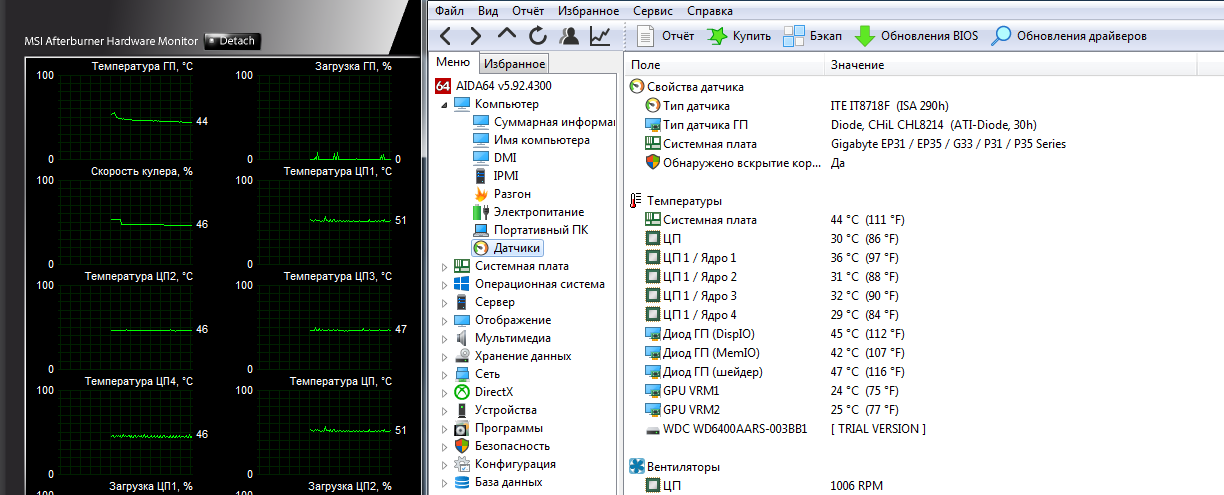1224x495 pixels.
Task: Click the Загрузка ГП graph in Afterburner
Action: click(324, 117)
